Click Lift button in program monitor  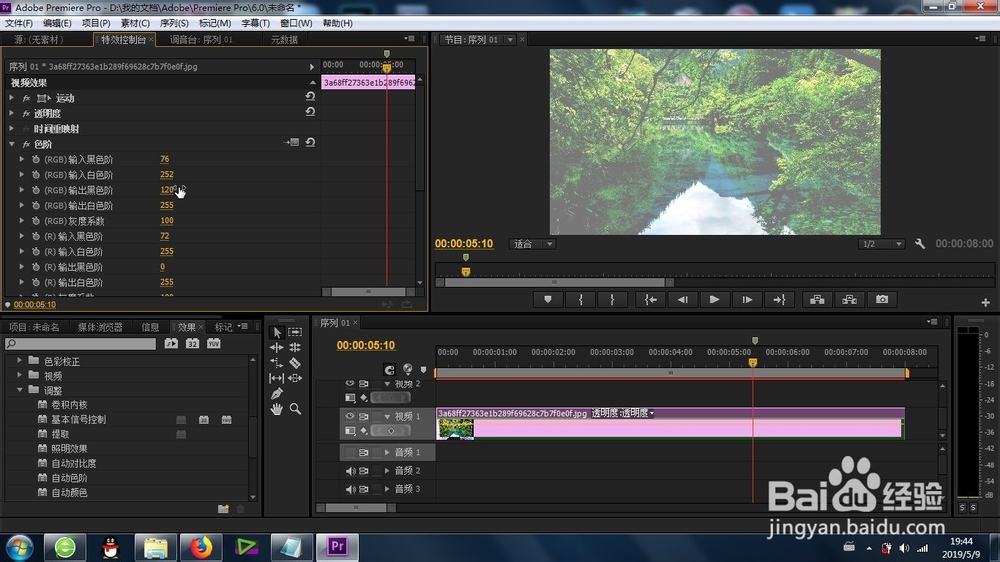pyautogui.click(x=817, y=299)
